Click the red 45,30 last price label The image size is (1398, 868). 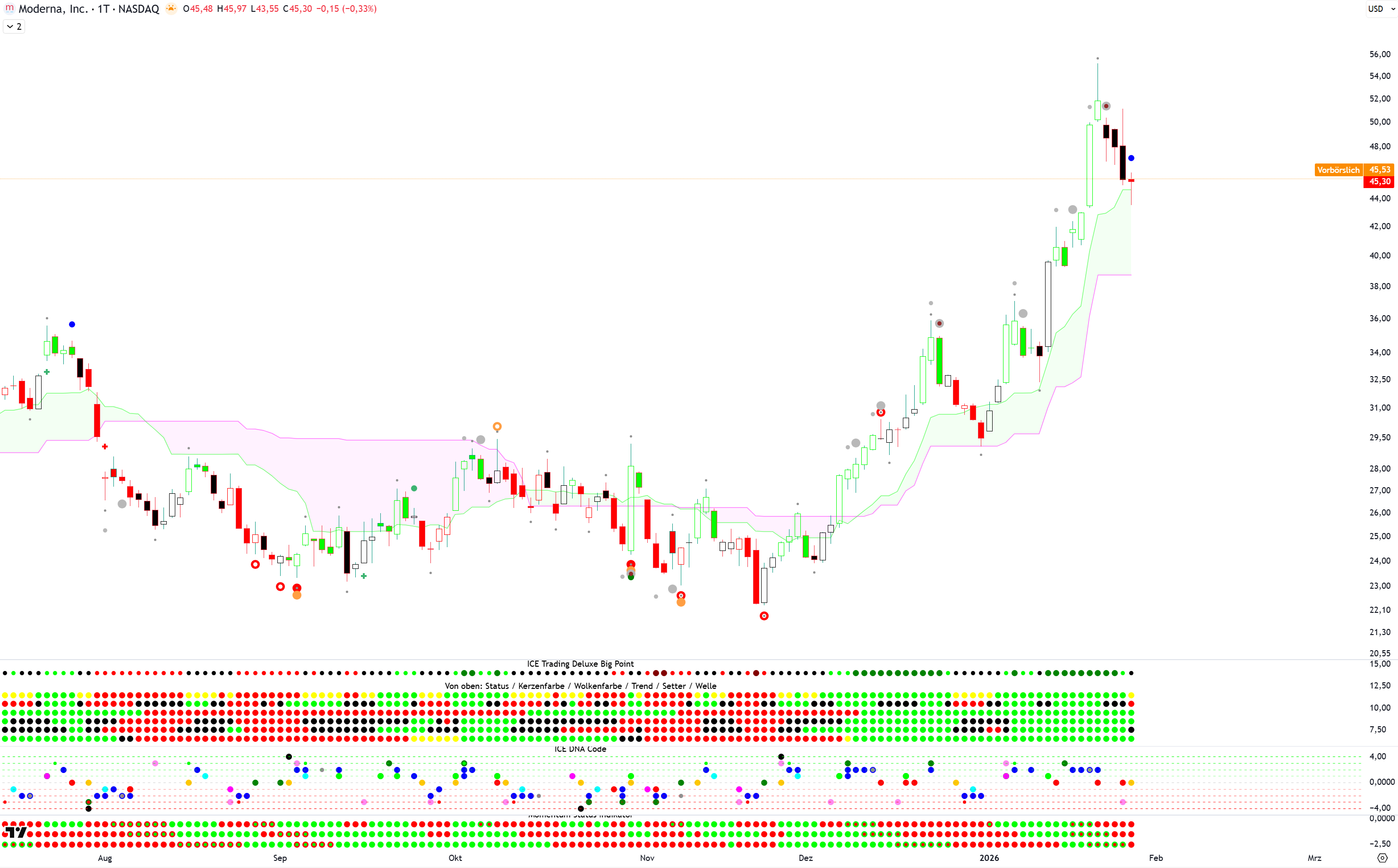1379,181
